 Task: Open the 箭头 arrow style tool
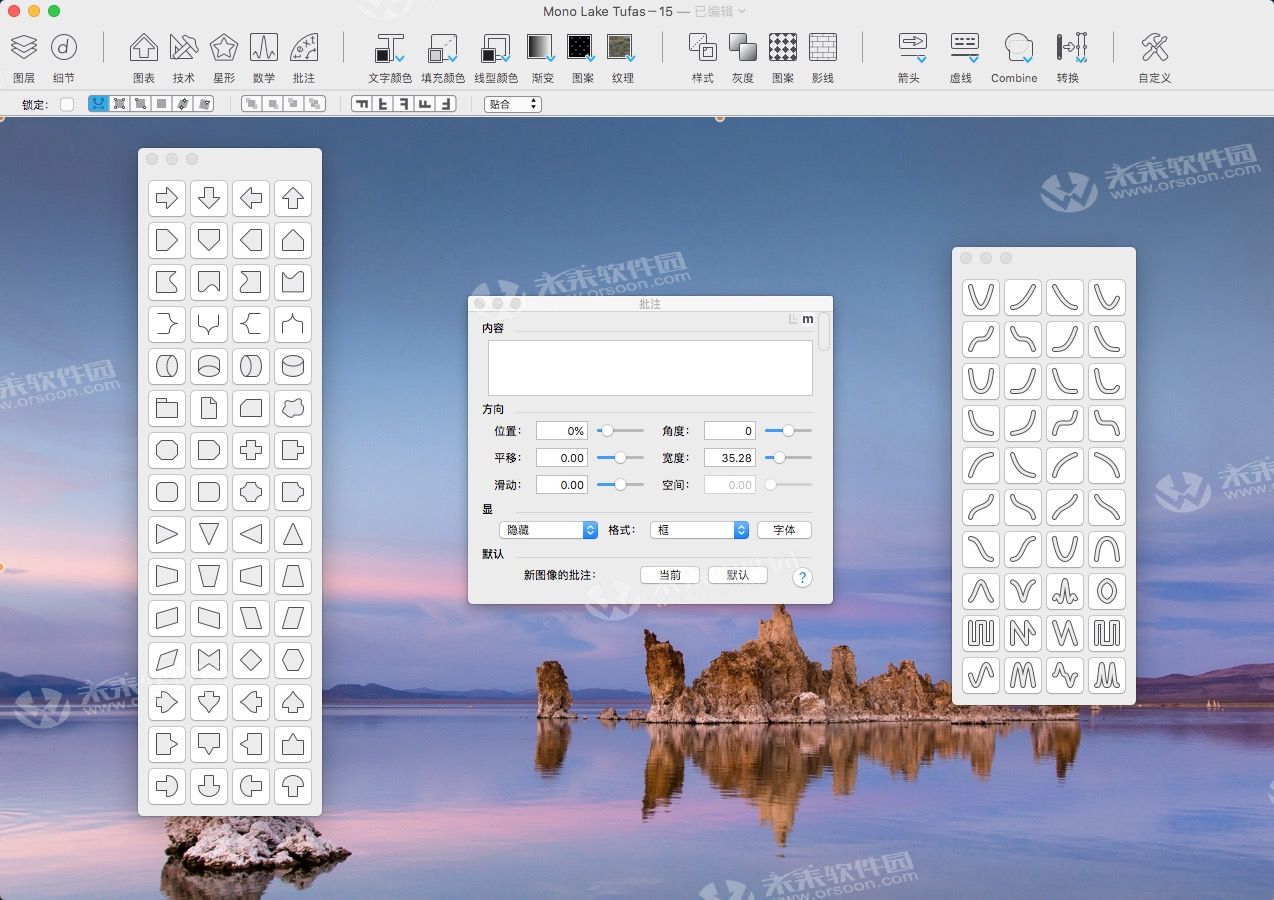912,47
